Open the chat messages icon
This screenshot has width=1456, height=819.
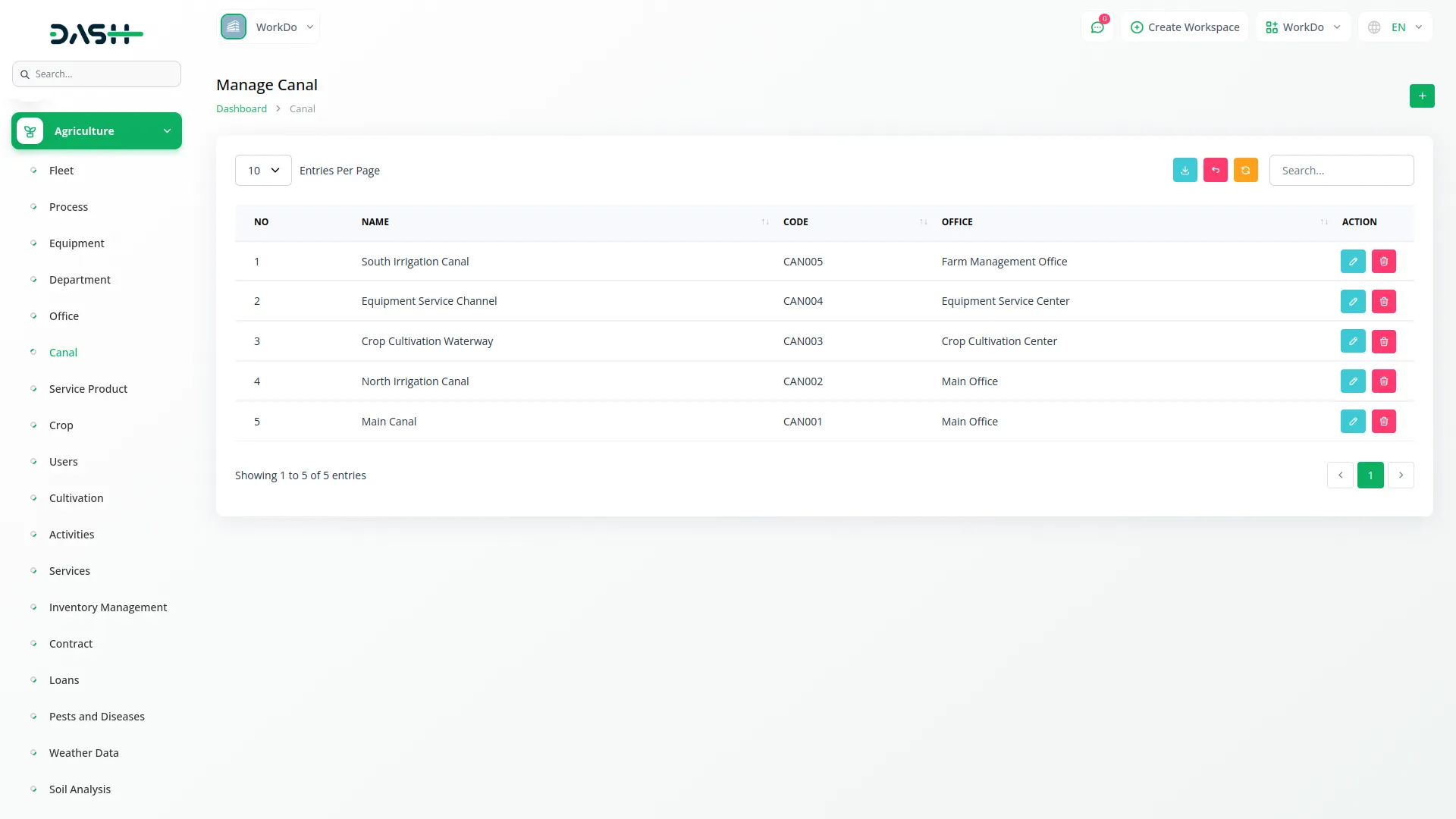(x=1097, y=27)
